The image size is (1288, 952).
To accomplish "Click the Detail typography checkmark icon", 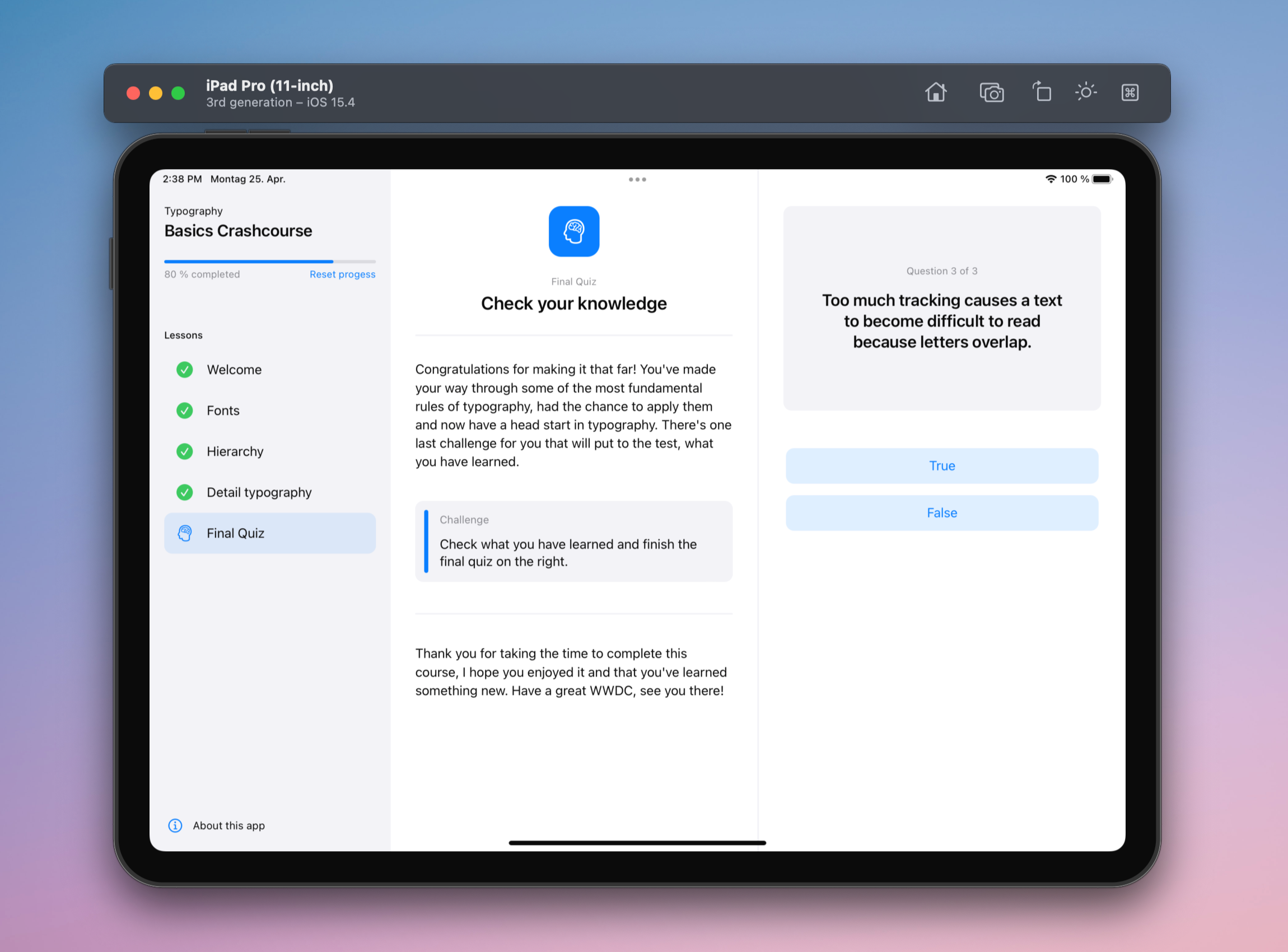I will 184,491.
